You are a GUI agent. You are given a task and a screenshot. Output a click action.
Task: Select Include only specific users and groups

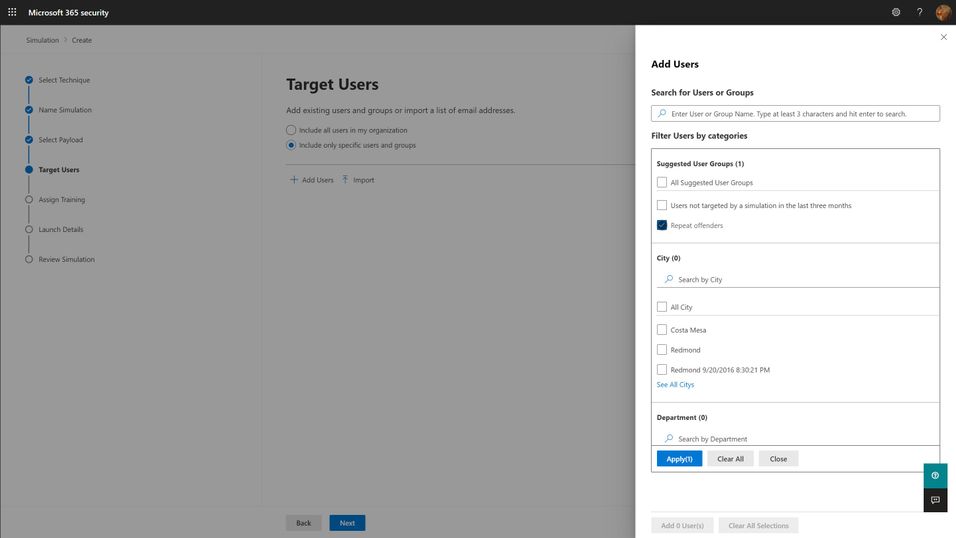(x=291, y=145)
